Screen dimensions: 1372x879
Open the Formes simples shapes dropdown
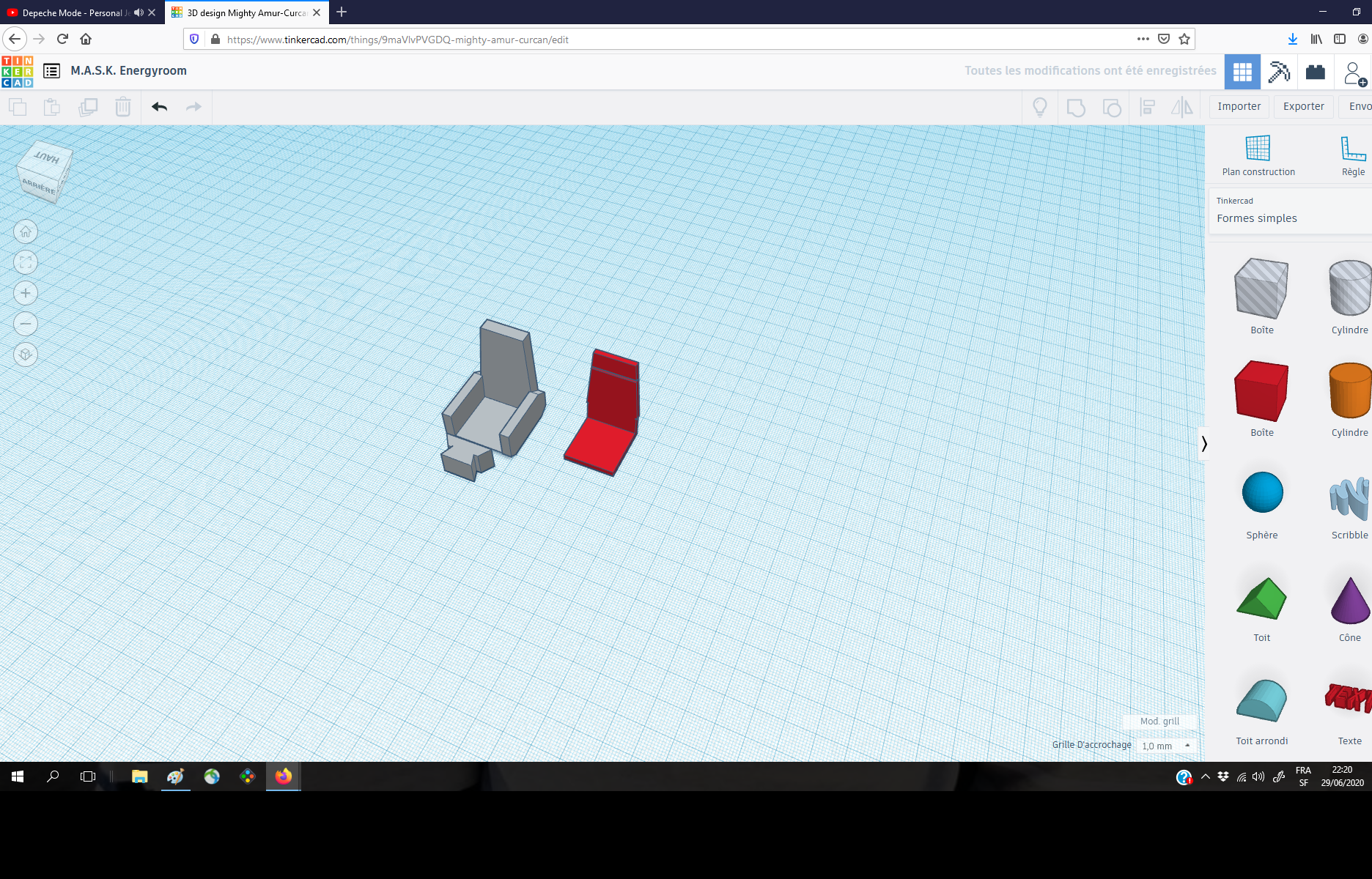pyautogui.click(x=1290, y=211)
